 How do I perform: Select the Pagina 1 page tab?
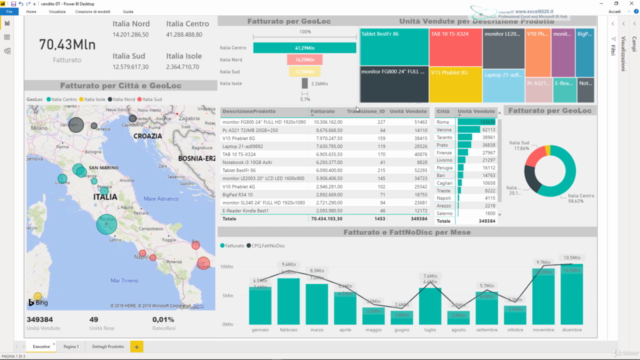tap(71, 347)
